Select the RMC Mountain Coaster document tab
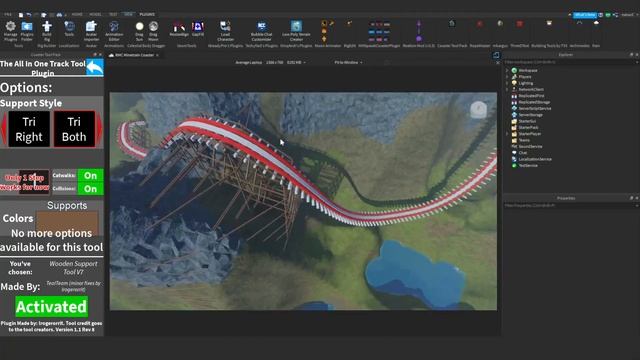 point(134,55)
